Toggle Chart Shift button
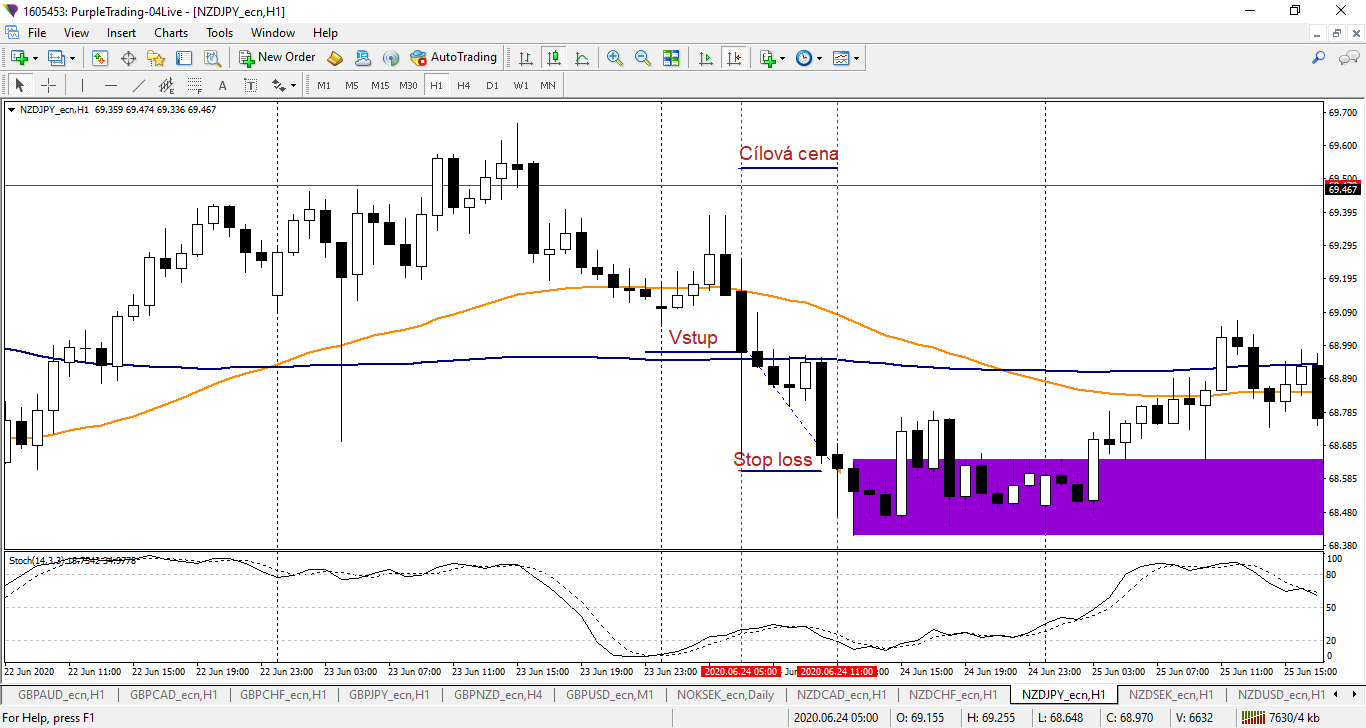The width and height of the screenshot is (1366, 728). click(x=734, y=58)
